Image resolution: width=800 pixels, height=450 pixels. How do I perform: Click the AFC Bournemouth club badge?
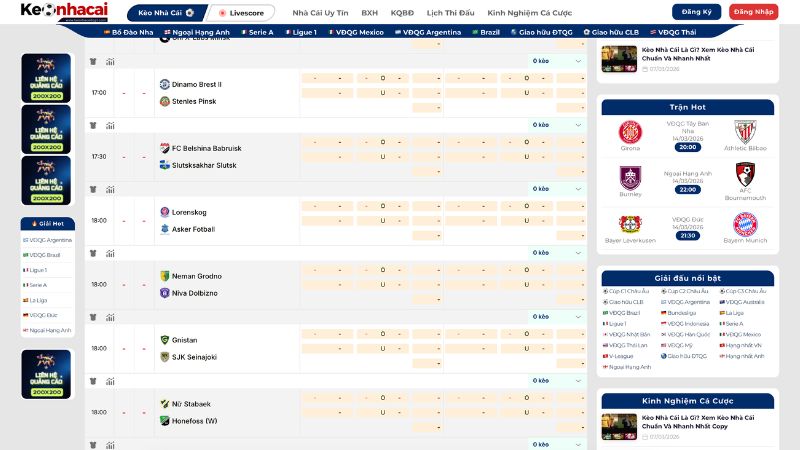pyautogui.click(x=745, y=176)
